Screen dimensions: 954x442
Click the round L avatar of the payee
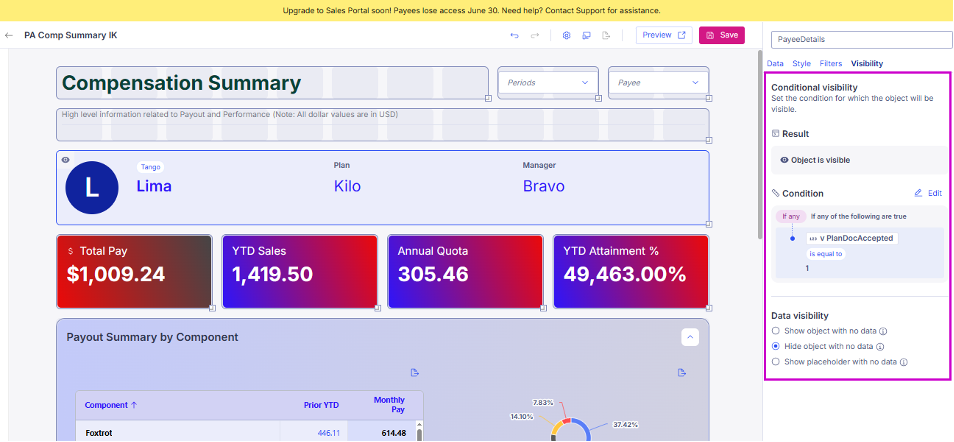pyautogui.click(x=92, y=187)
